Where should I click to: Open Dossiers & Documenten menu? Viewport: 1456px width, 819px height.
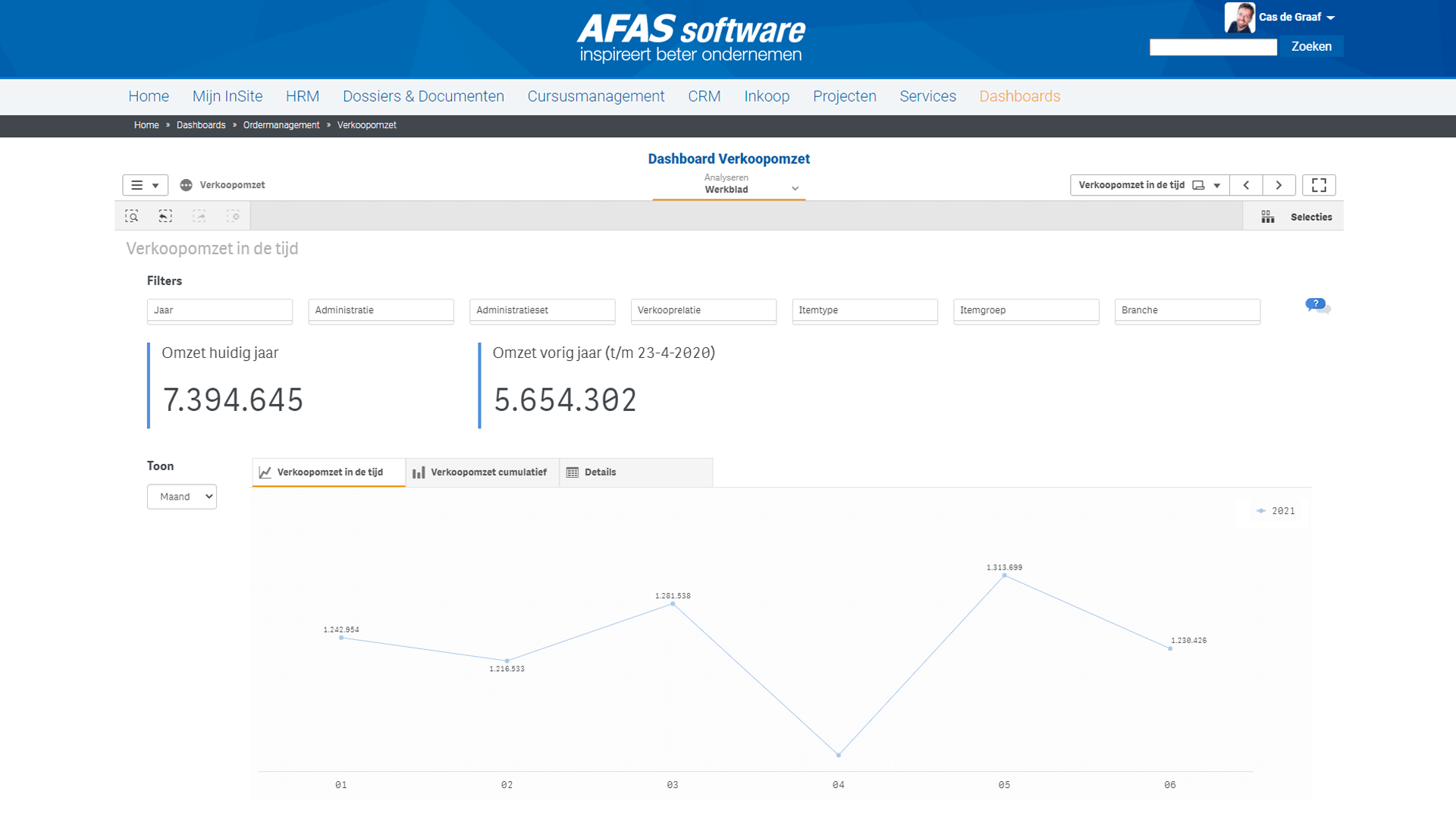coord(423,96)
